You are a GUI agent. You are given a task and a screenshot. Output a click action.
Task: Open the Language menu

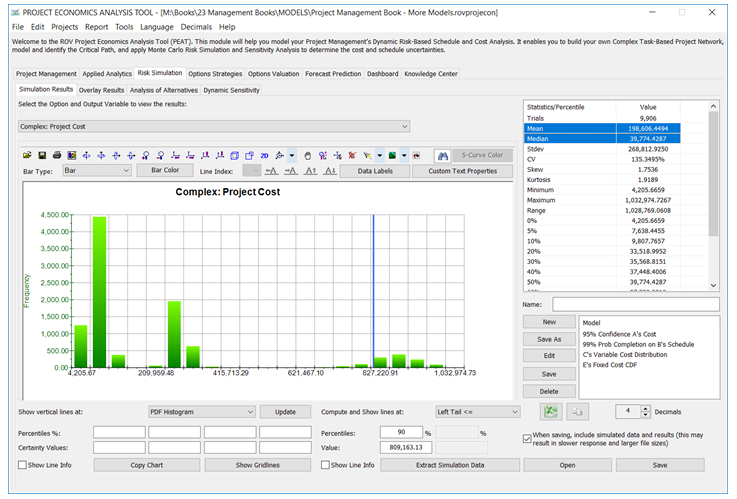click(x=157, y=27)
